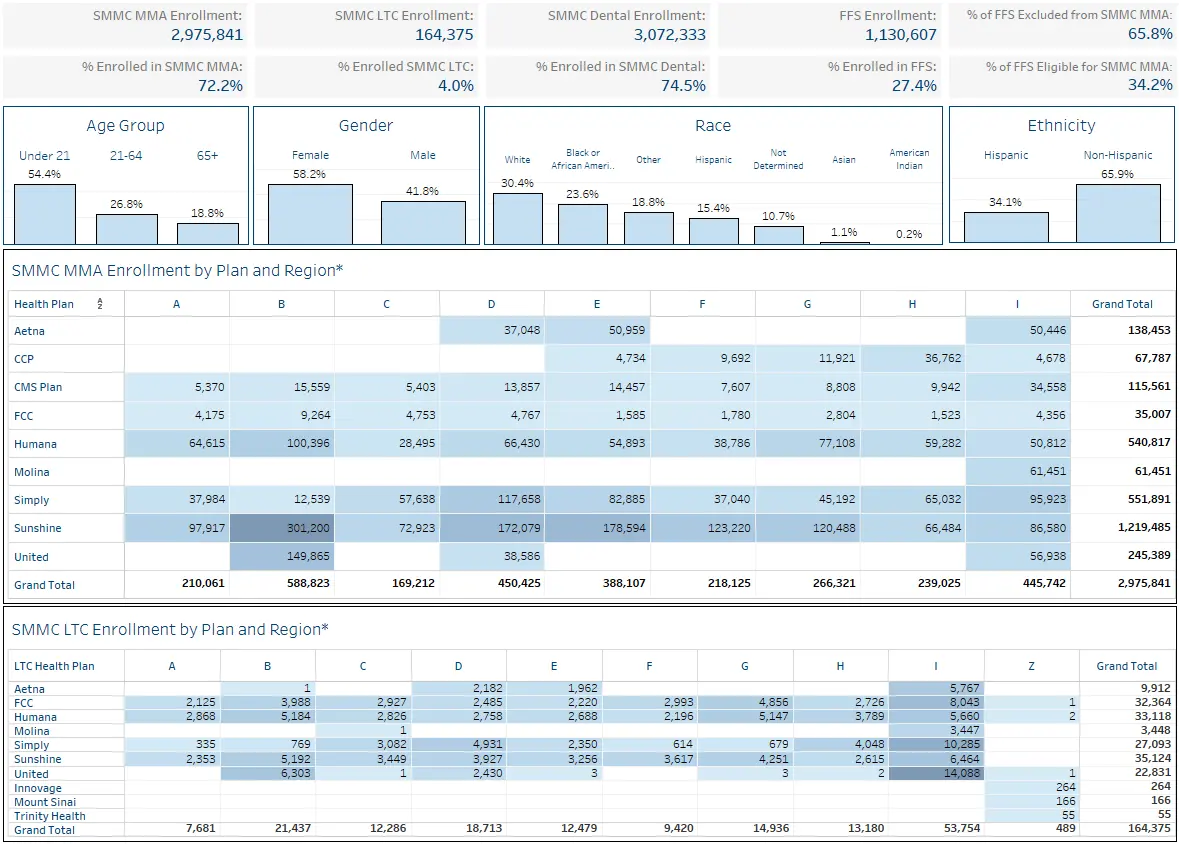The height and width of the screenshot is (844, 1179).
Task: Click LTC Aetna region I cell 5,767
Action: [x=936, y=688]
